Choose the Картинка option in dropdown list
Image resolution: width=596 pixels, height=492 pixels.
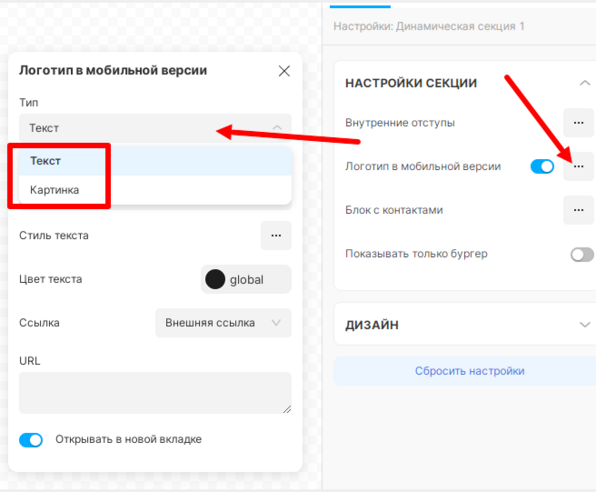pos(155,190)
